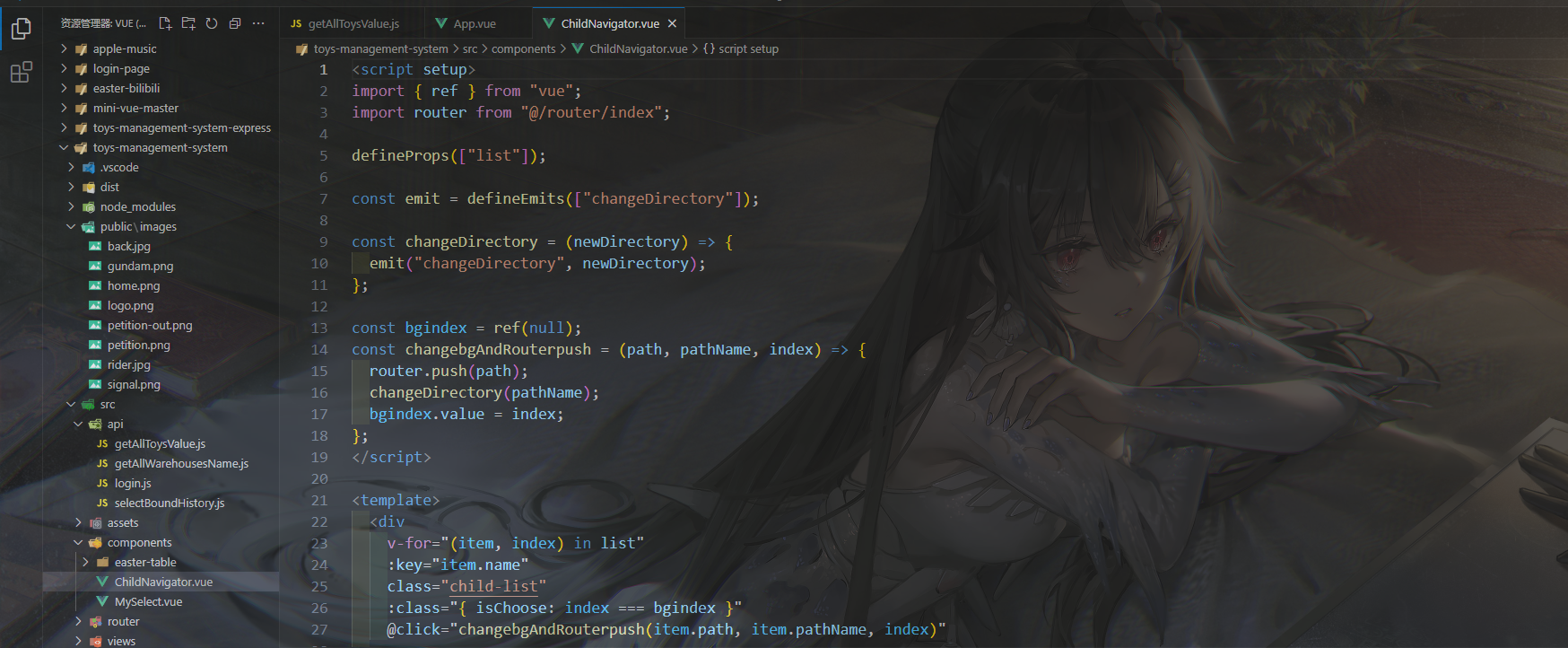The width and height of the screenshot is (1568, 648).
Task: Click the image icon next to home.png
Action: coord(95,285)
